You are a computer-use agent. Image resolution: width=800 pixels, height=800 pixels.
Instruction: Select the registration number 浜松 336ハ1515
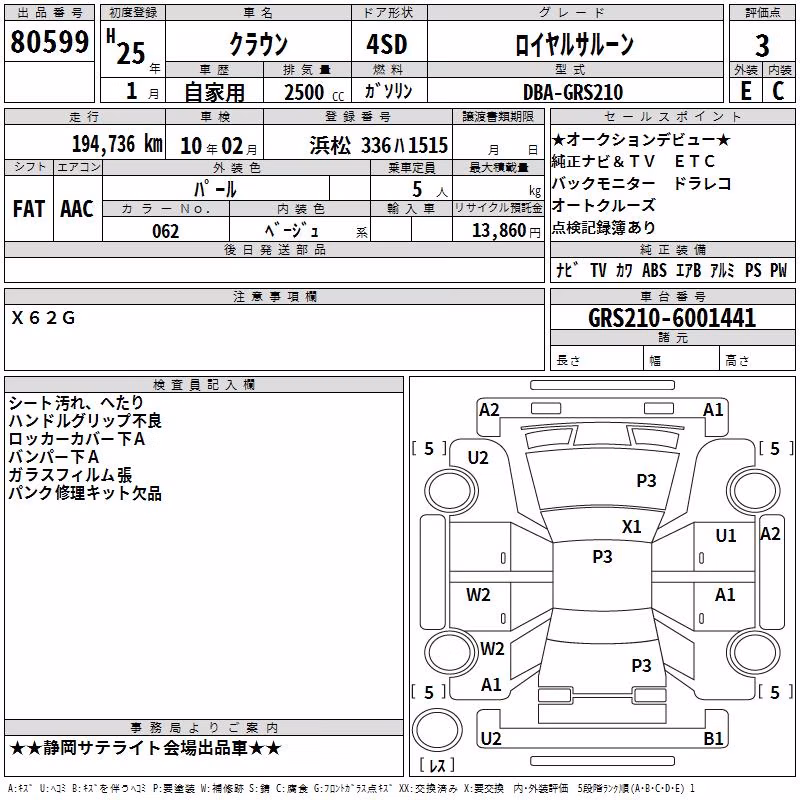379,145
